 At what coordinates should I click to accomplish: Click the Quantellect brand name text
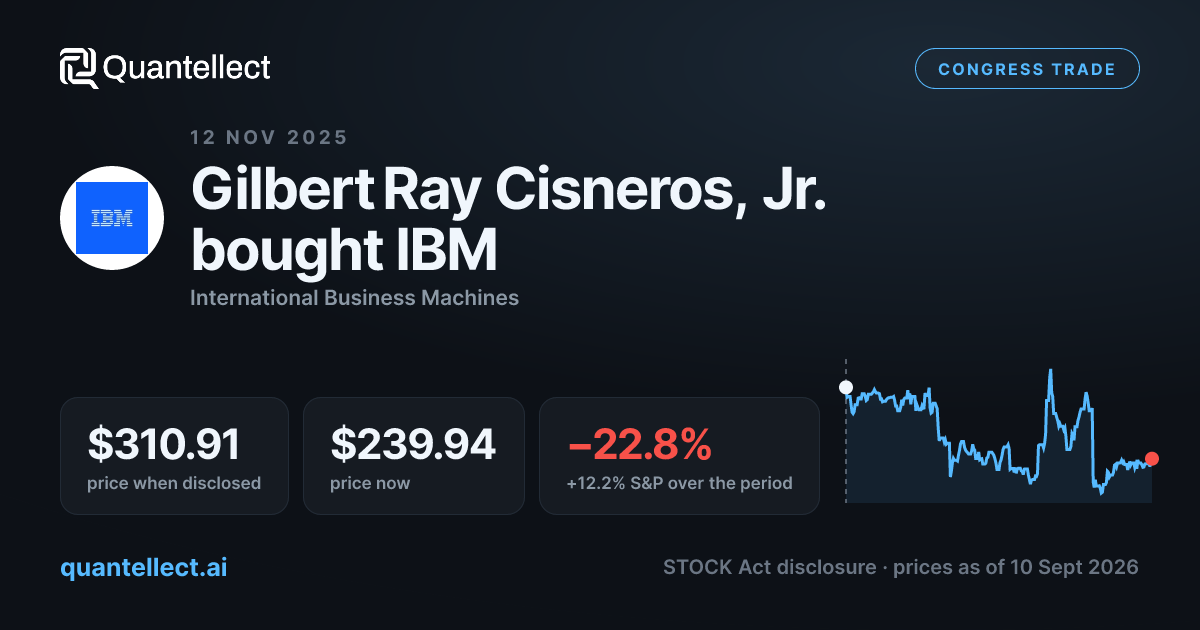tap(187, 68)
